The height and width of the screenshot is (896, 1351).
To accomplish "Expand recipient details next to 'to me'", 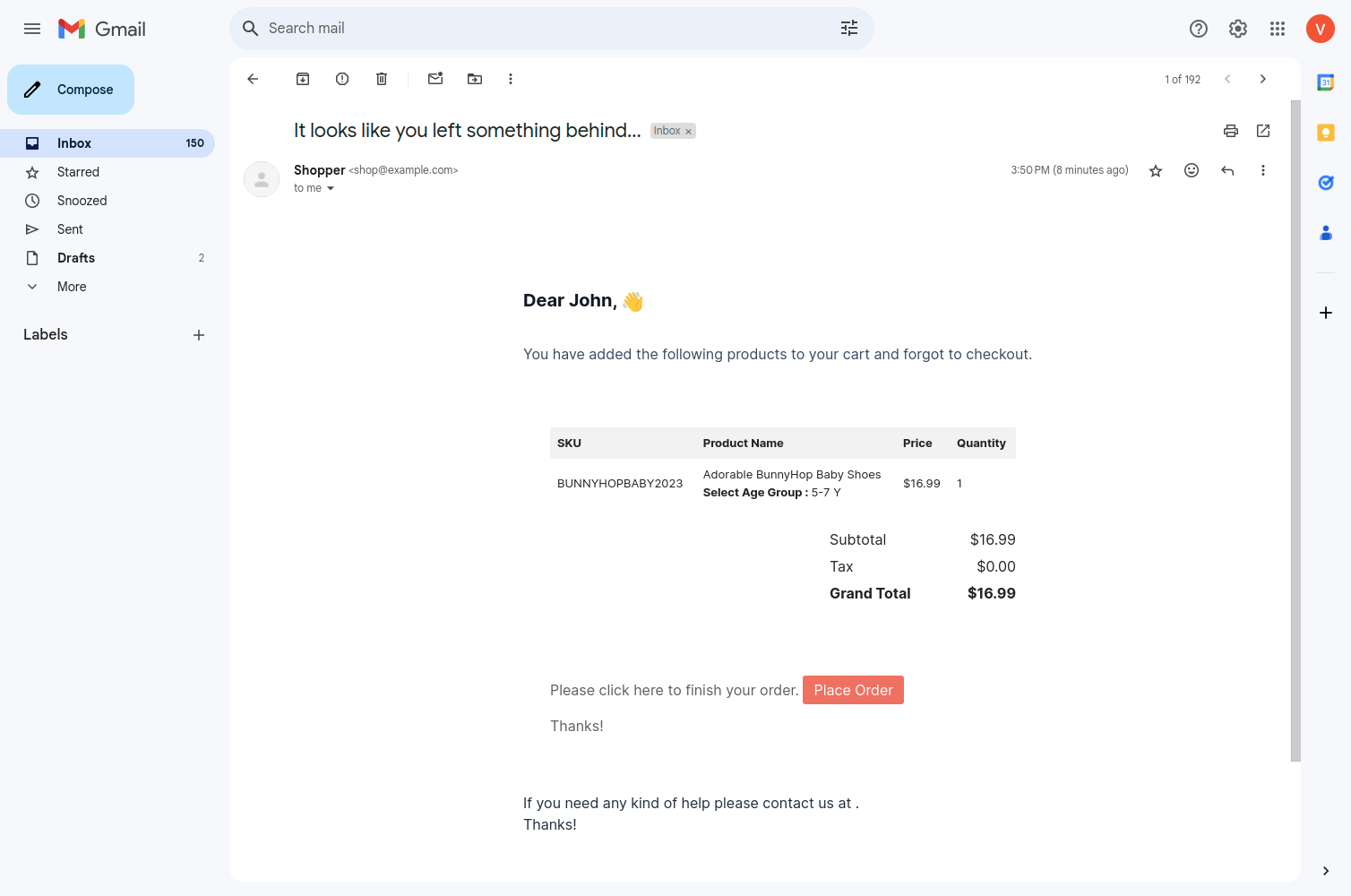I will 331,188.
